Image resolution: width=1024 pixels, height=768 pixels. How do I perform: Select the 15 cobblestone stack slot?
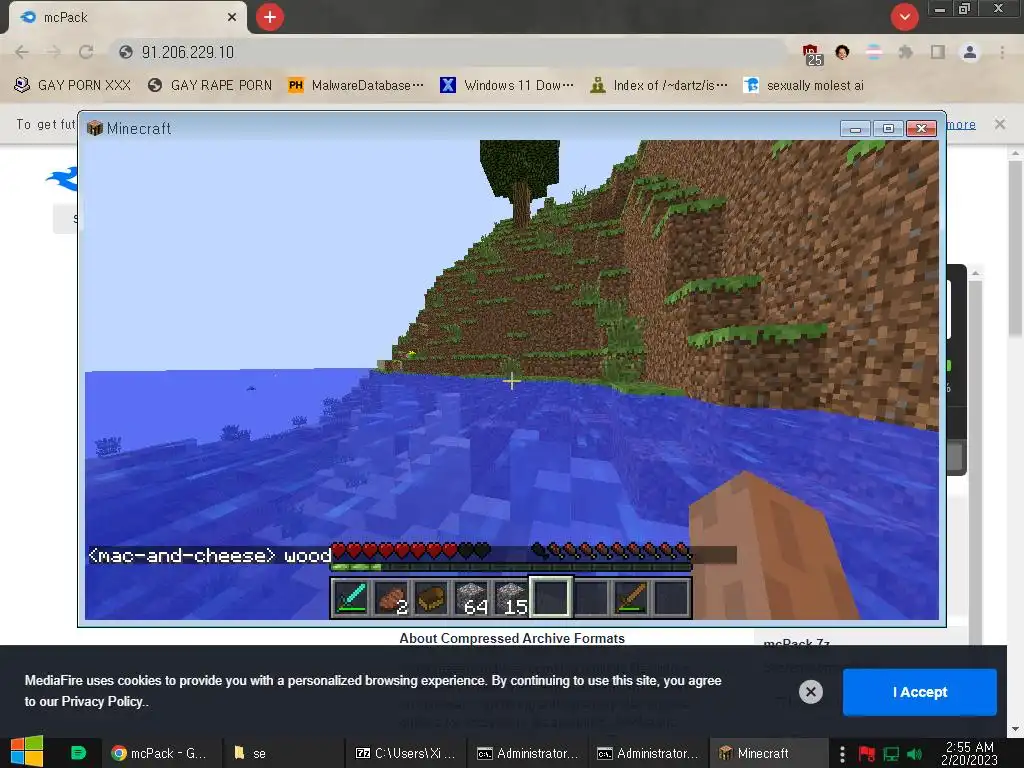tap(511, 598)
